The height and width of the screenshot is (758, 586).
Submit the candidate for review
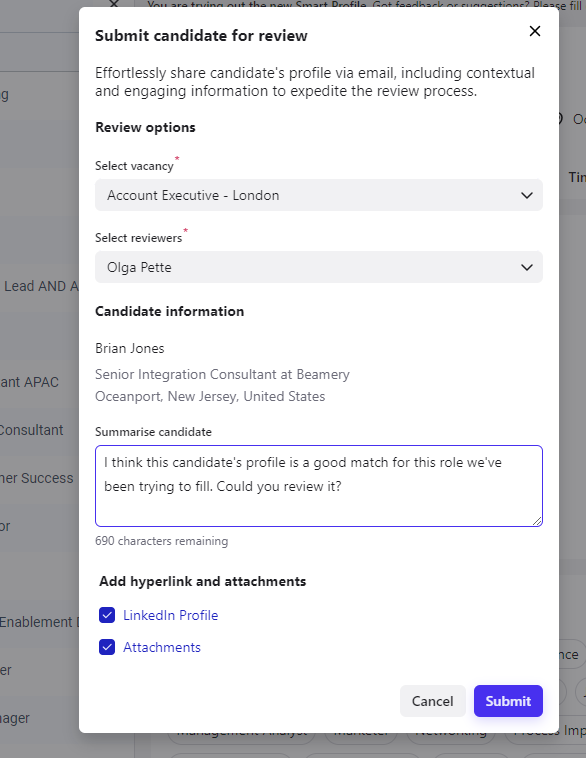point(508,701)
